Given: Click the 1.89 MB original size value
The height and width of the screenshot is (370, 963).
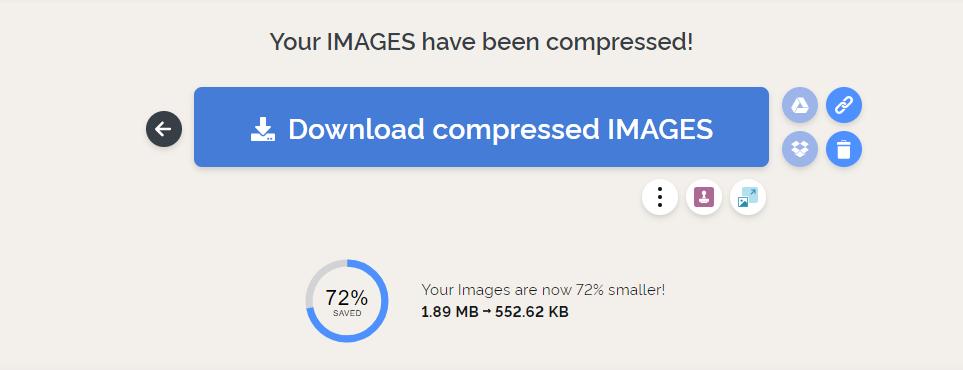Looking at the screenshot, I should point(450,312).
